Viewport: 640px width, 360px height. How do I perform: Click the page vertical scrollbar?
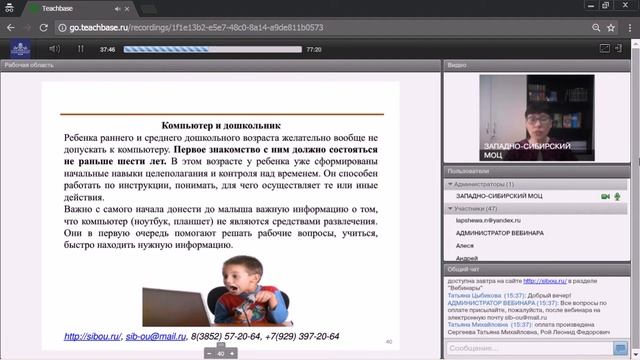pos(636,199)
